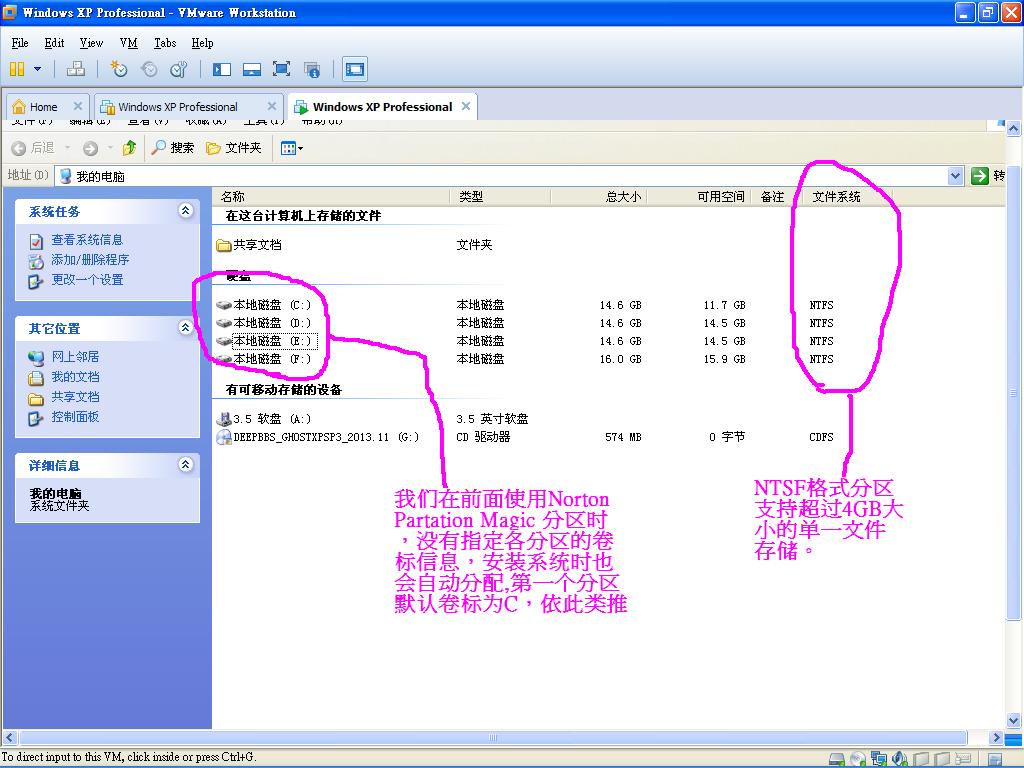Click the 后退 back button in Explorer
Image resolution: width=1024 pixels, height=768 pixels.
[33, 148]
